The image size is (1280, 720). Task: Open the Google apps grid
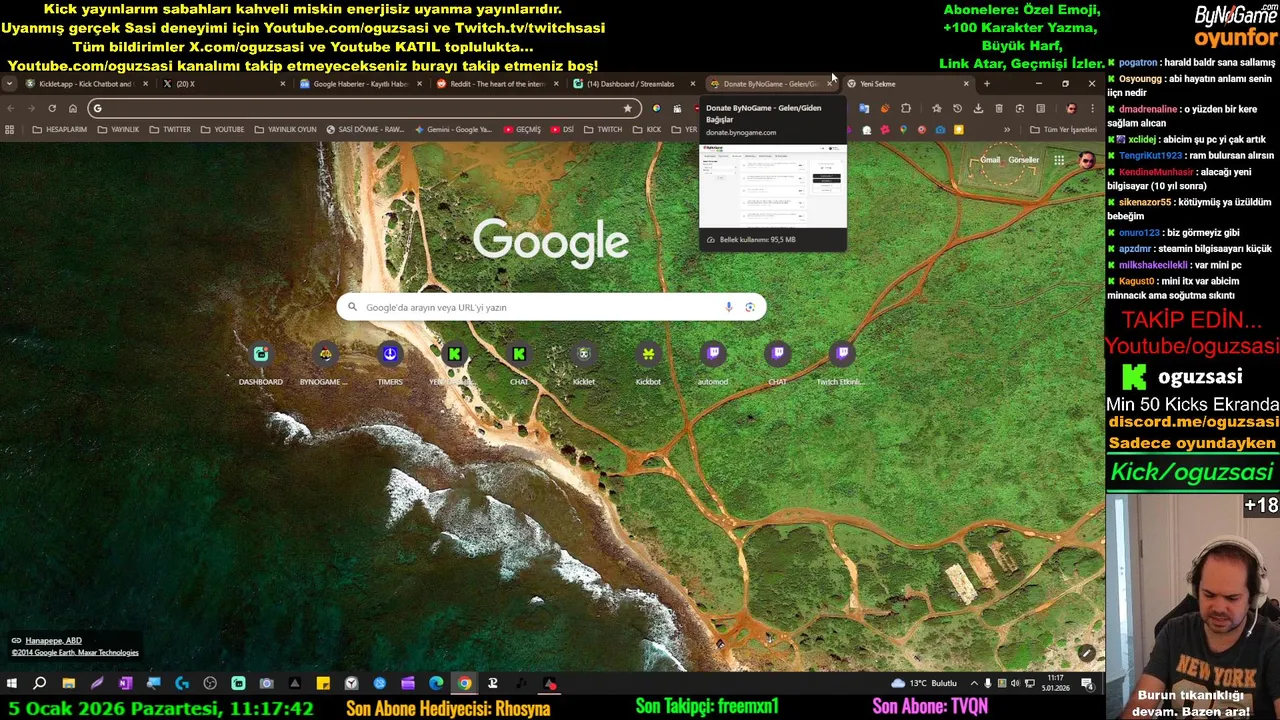[x=1059, y=160]
